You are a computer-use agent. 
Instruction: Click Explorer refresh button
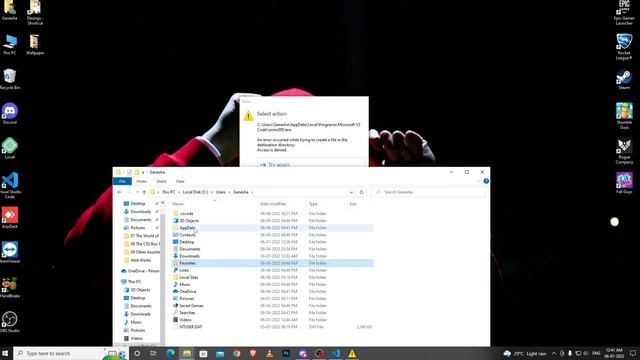(361, 192)
